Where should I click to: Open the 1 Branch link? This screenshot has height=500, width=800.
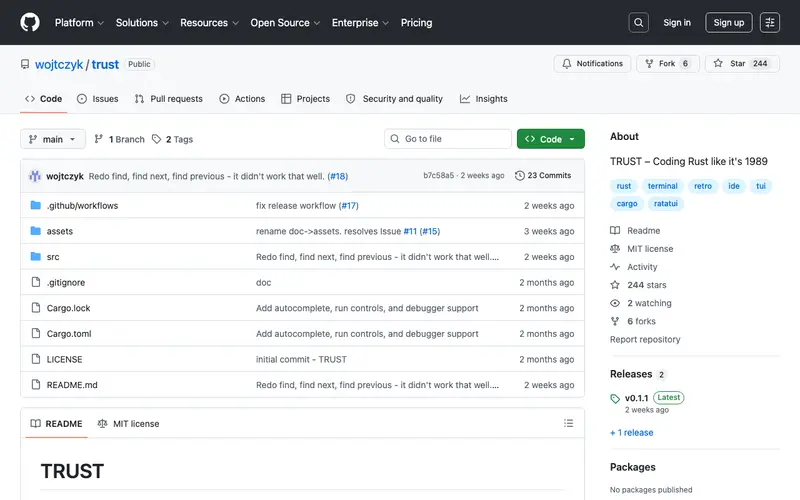point(119,139)
